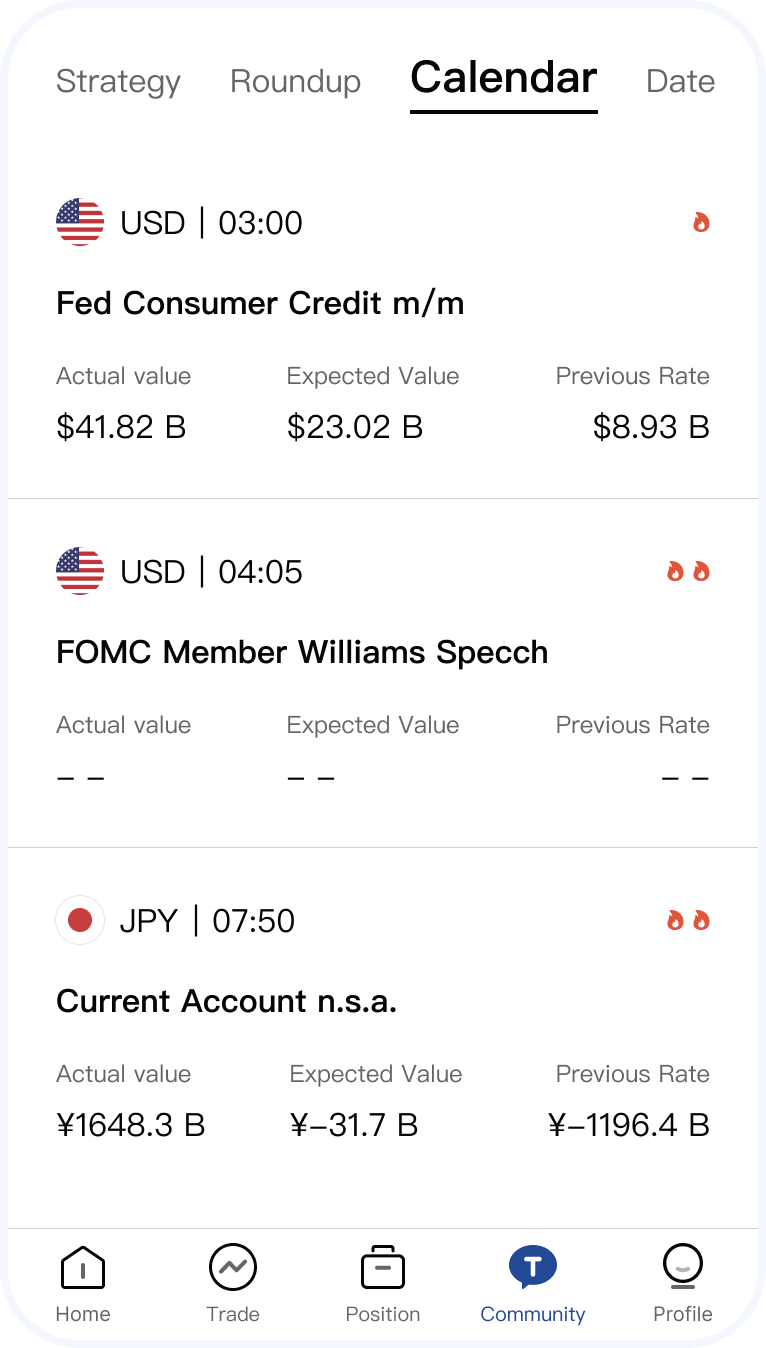Image resolution: width=766 pixels, height=1348 pixels.
Task: Open Fed Consumer Credit m/m event
Action: pos(260,303)
